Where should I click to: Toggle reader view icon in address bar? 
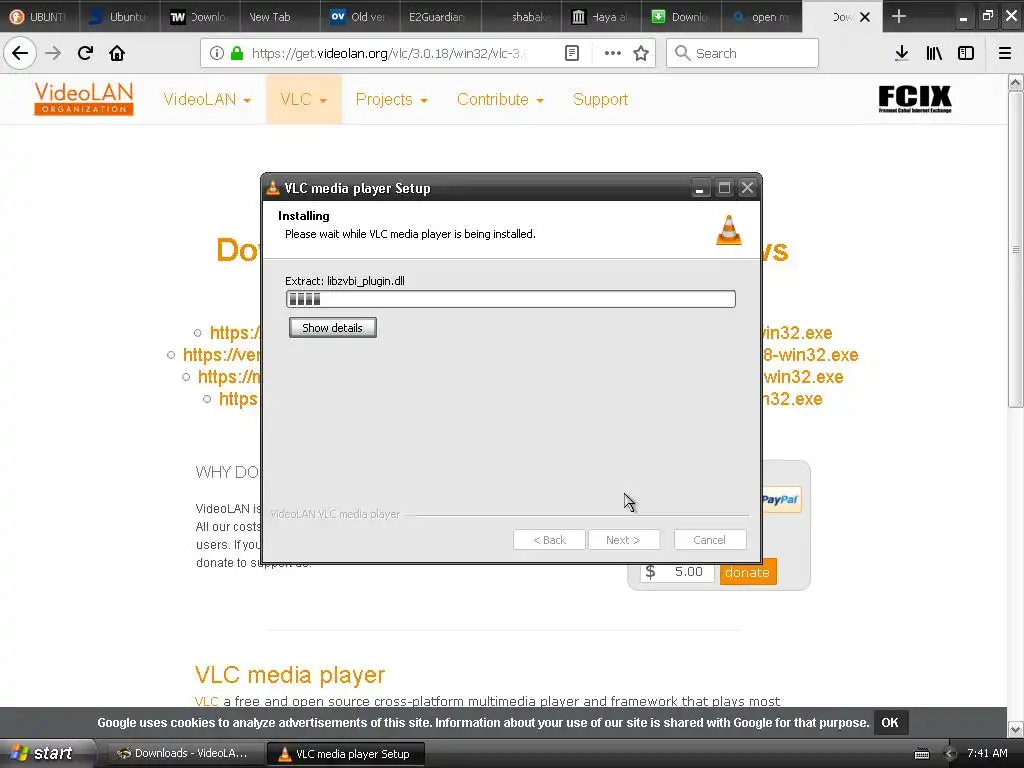pyautogui.click(x=571, y=53)
